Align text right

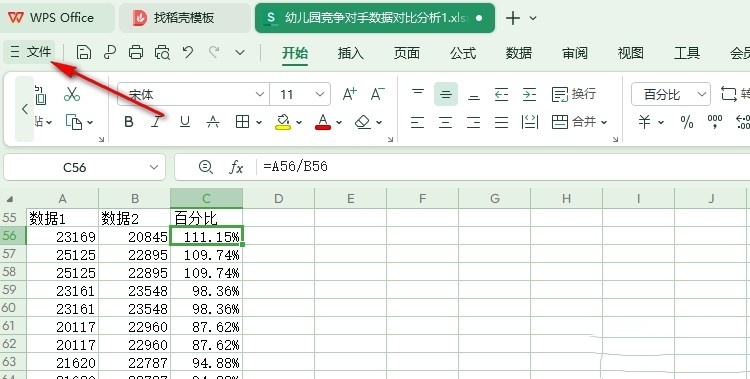pyautogui.click(x=473, y=123)
